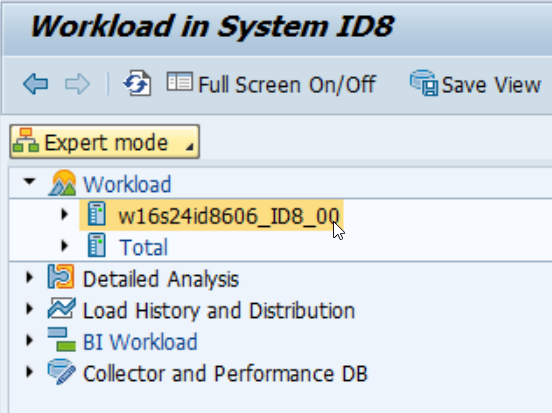Click the server icon beside Total

click(x=96, y=245)
